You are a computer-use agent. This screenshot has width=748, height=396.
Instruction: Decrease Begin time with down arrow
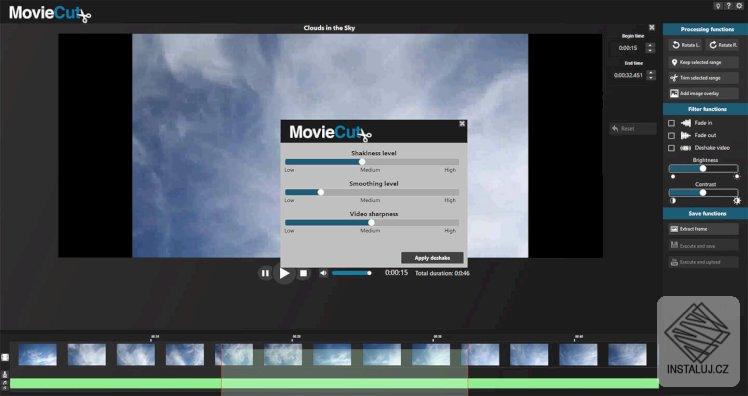pos(650,51)
